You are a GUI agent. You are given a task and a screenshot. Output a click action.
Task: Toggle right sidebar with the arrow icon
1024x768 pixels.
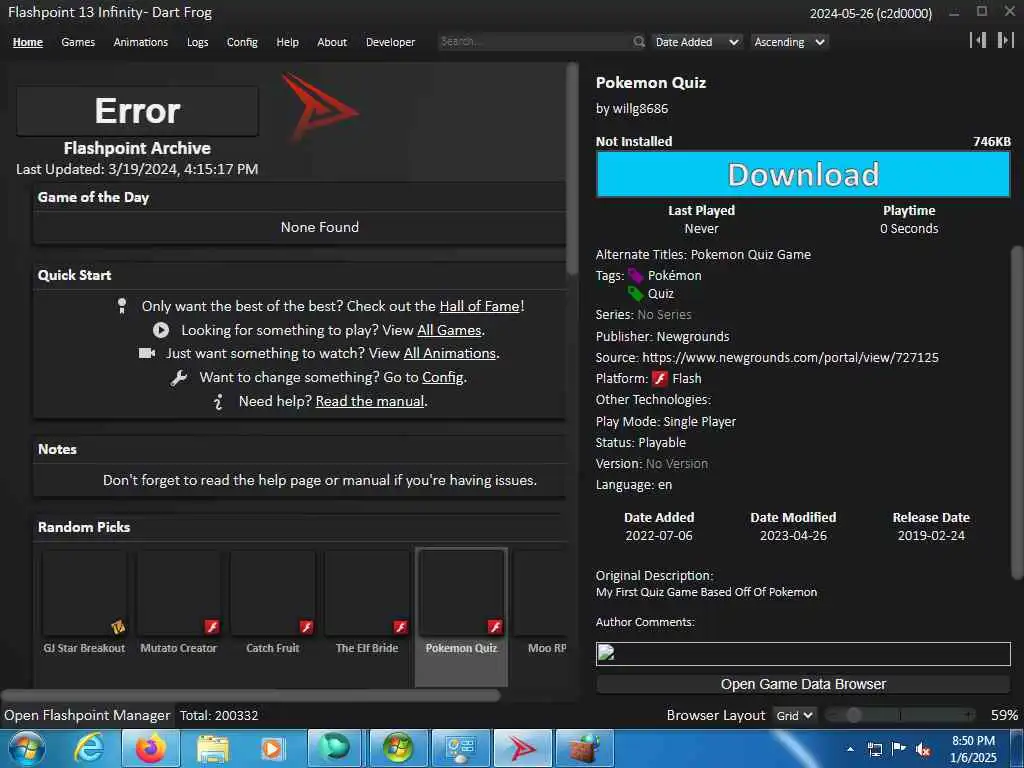point(1005,40)
